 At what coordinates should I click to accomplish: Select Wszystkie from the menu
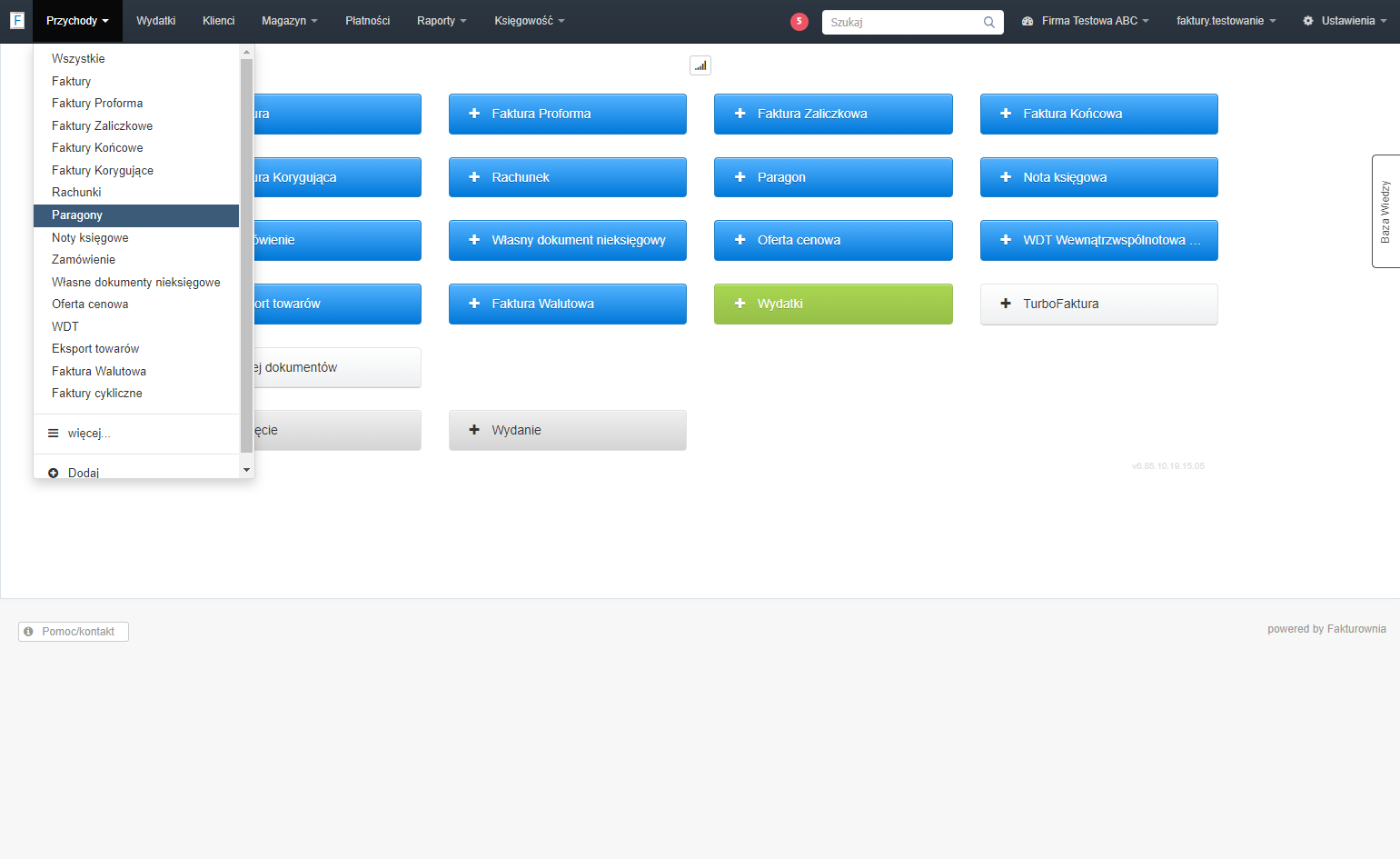point(136,59)
